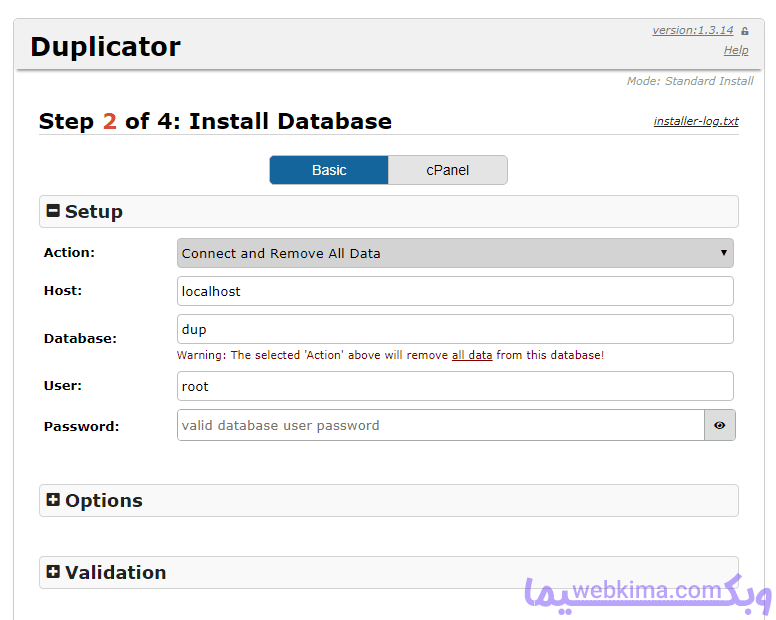This screenshot has width=776, height=620.
Task: Open the installer-log.txt link
Action: 696,121
